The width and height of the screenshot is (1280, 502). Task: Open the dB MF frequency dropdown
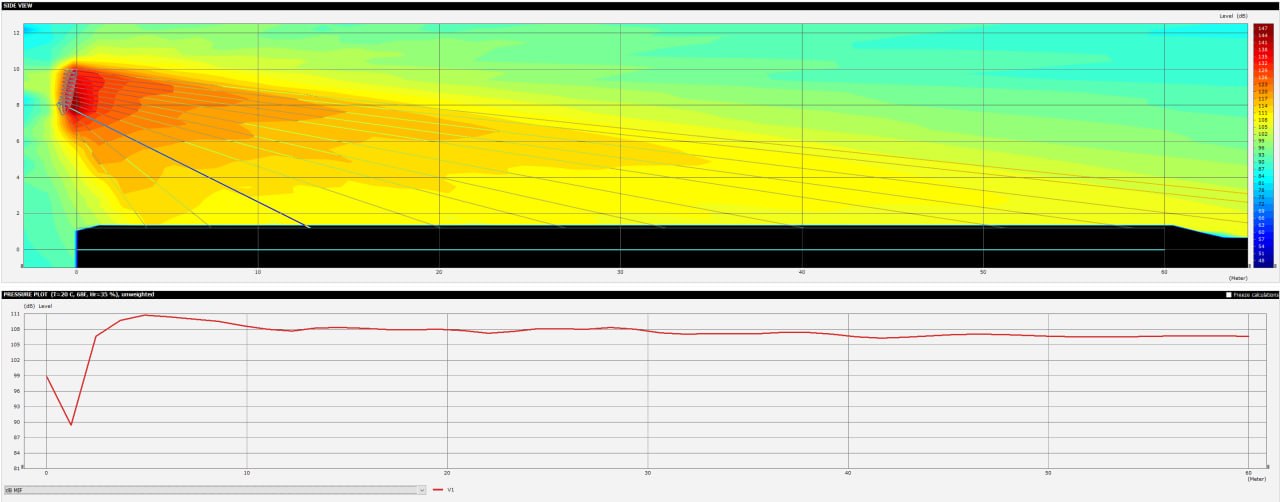point(215,490)
